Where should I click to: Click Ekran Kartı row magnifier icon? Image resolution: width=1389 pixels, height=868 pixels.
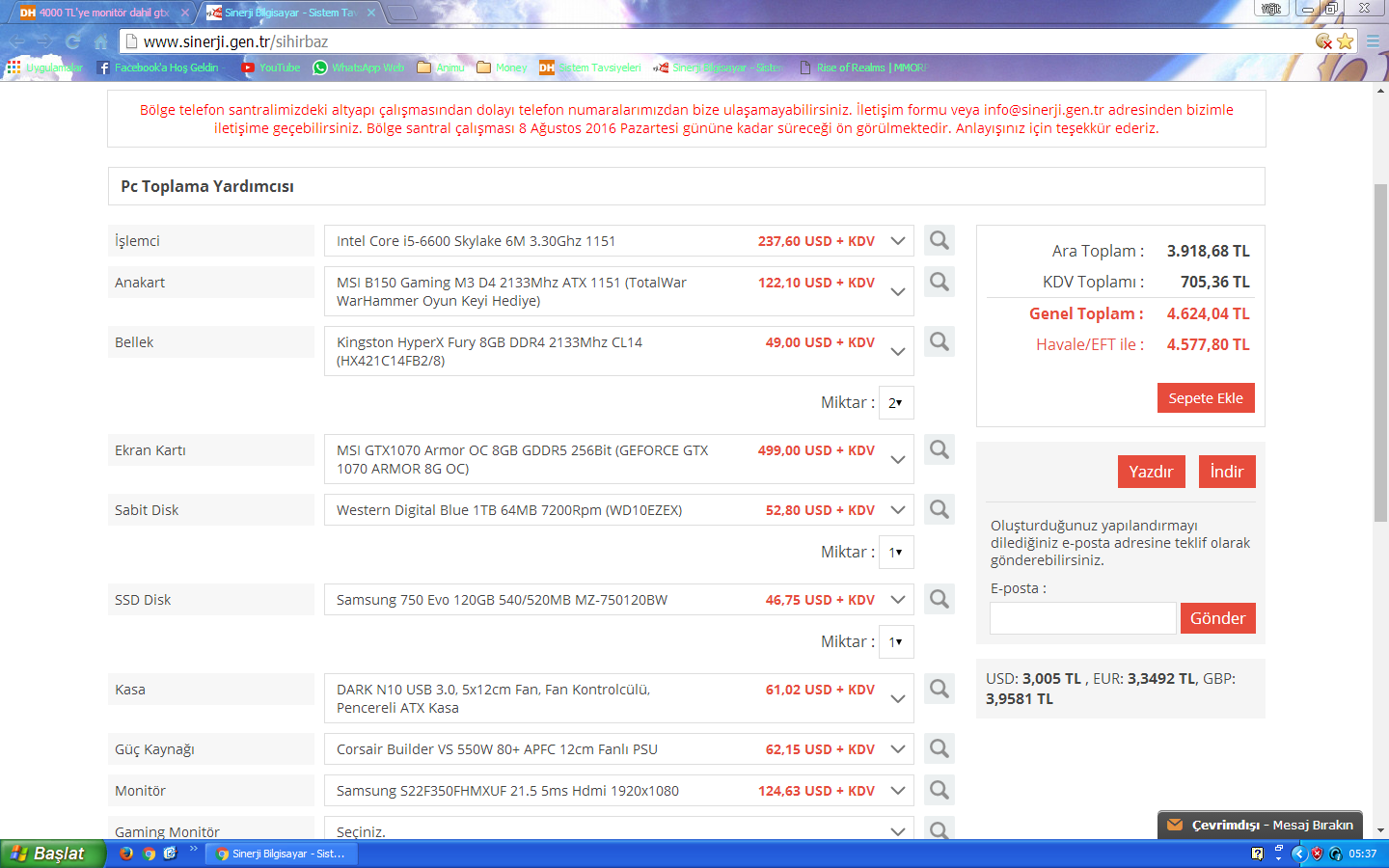[x=940, y=449]
